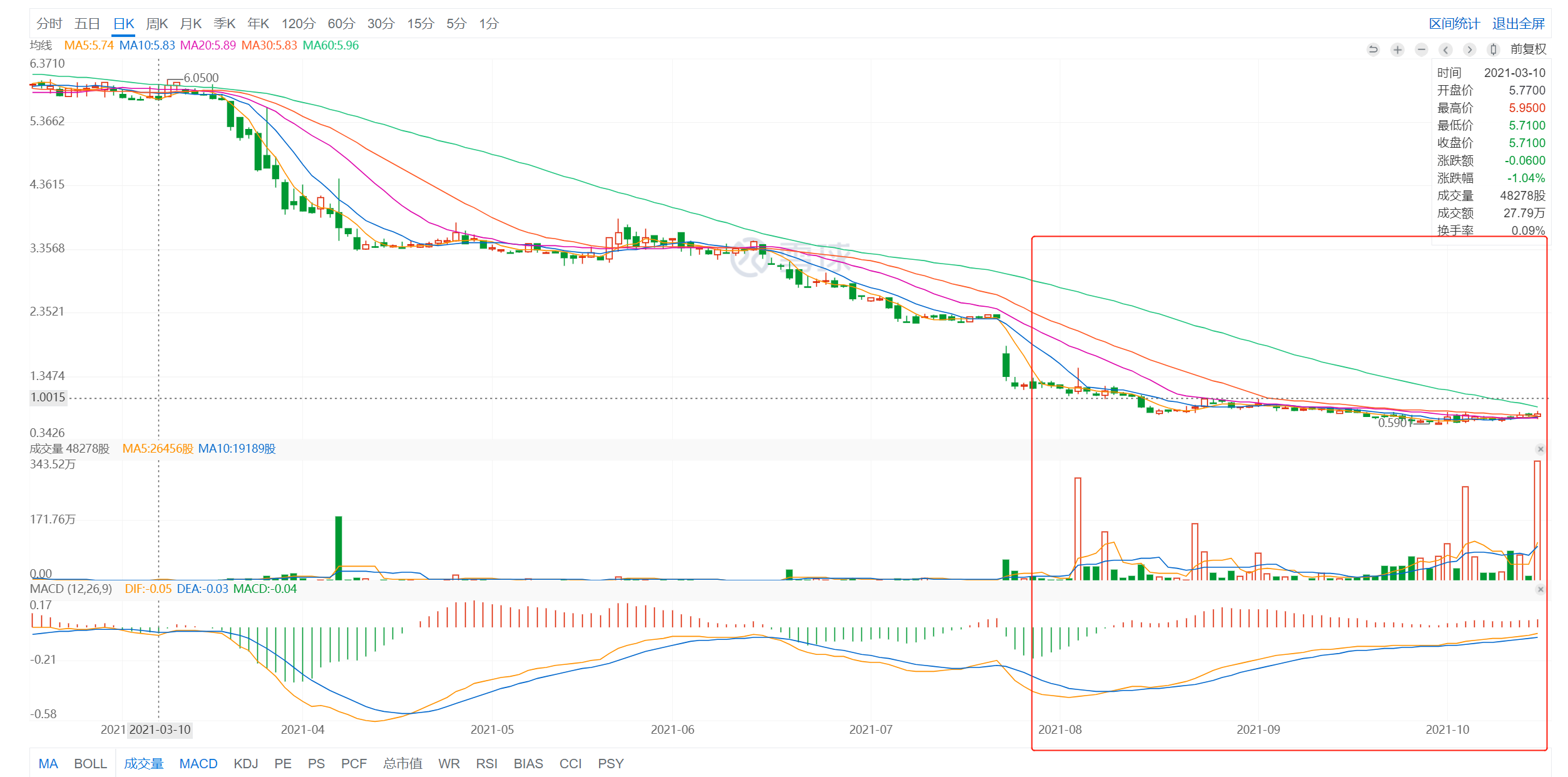The image size is (1568, 777).
Task: Toggle the BOLL overlay indicator
Action: click(90, 763)
